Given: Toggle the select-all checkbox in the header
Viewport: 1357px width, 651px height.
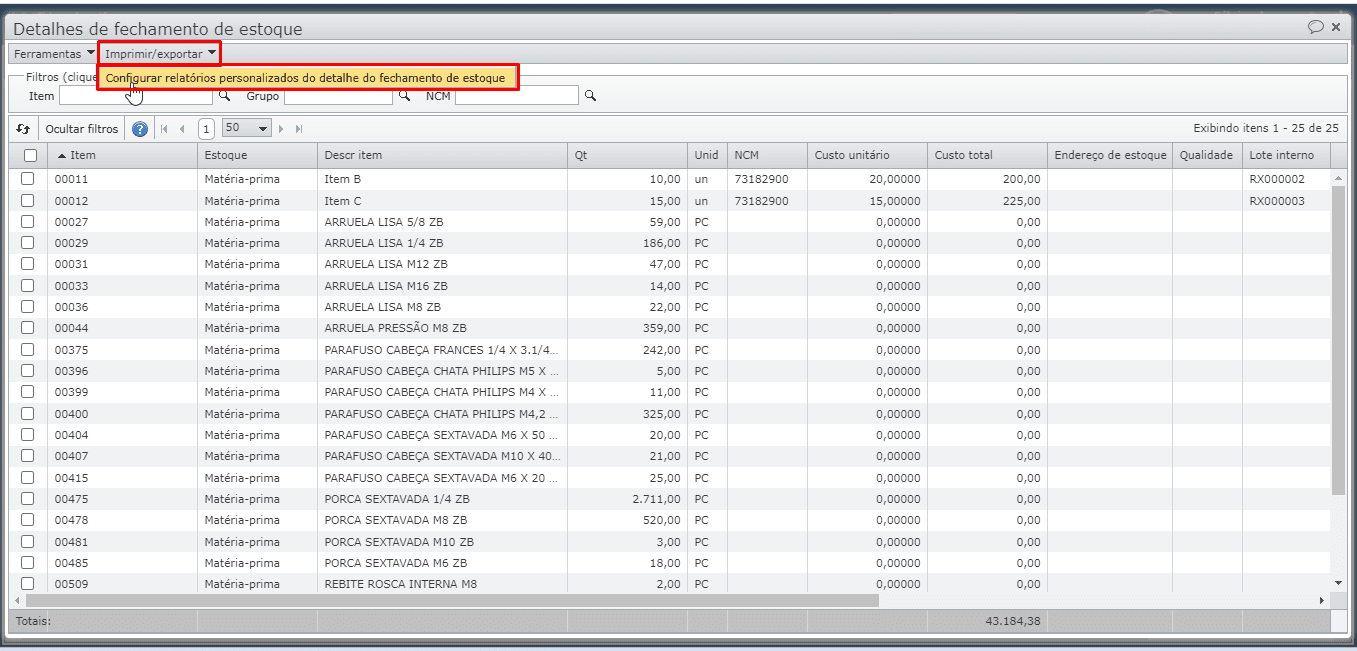Looking at the screenshot, I should click(30, 156).
